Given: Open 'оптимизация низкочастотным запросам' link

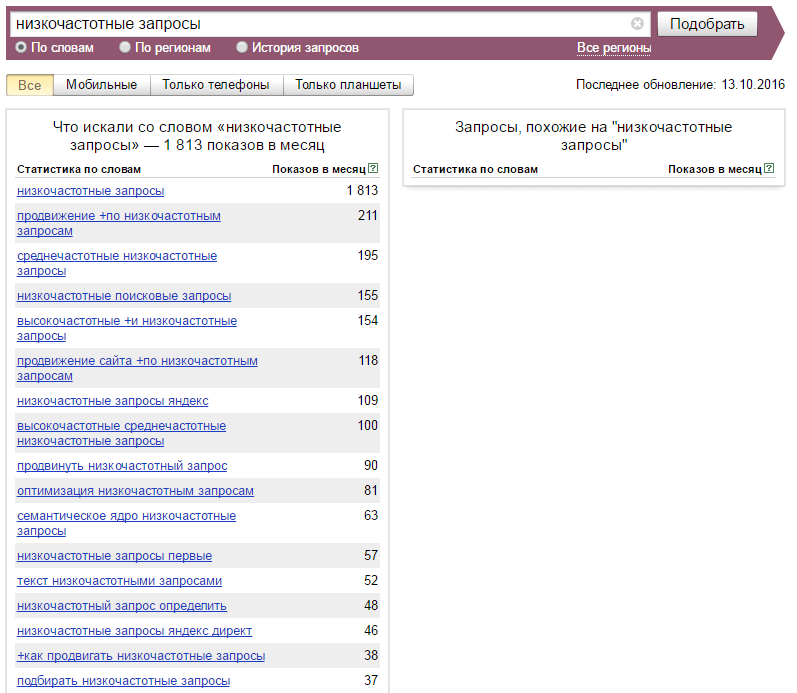Looking at the screenshot, I should 135,491.
